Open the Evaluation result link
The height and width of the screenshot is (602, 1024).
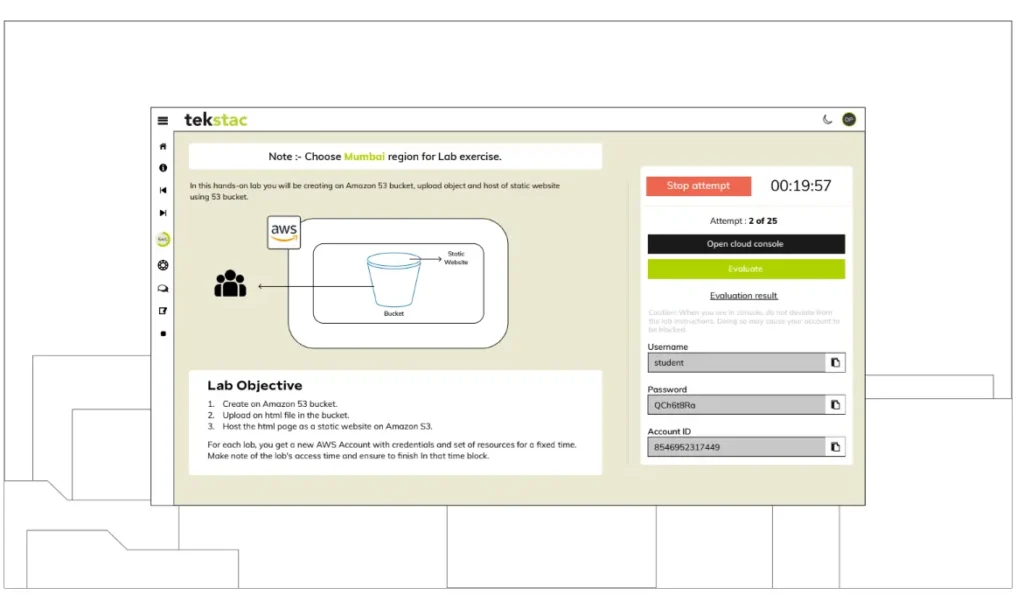click(744, 296)
